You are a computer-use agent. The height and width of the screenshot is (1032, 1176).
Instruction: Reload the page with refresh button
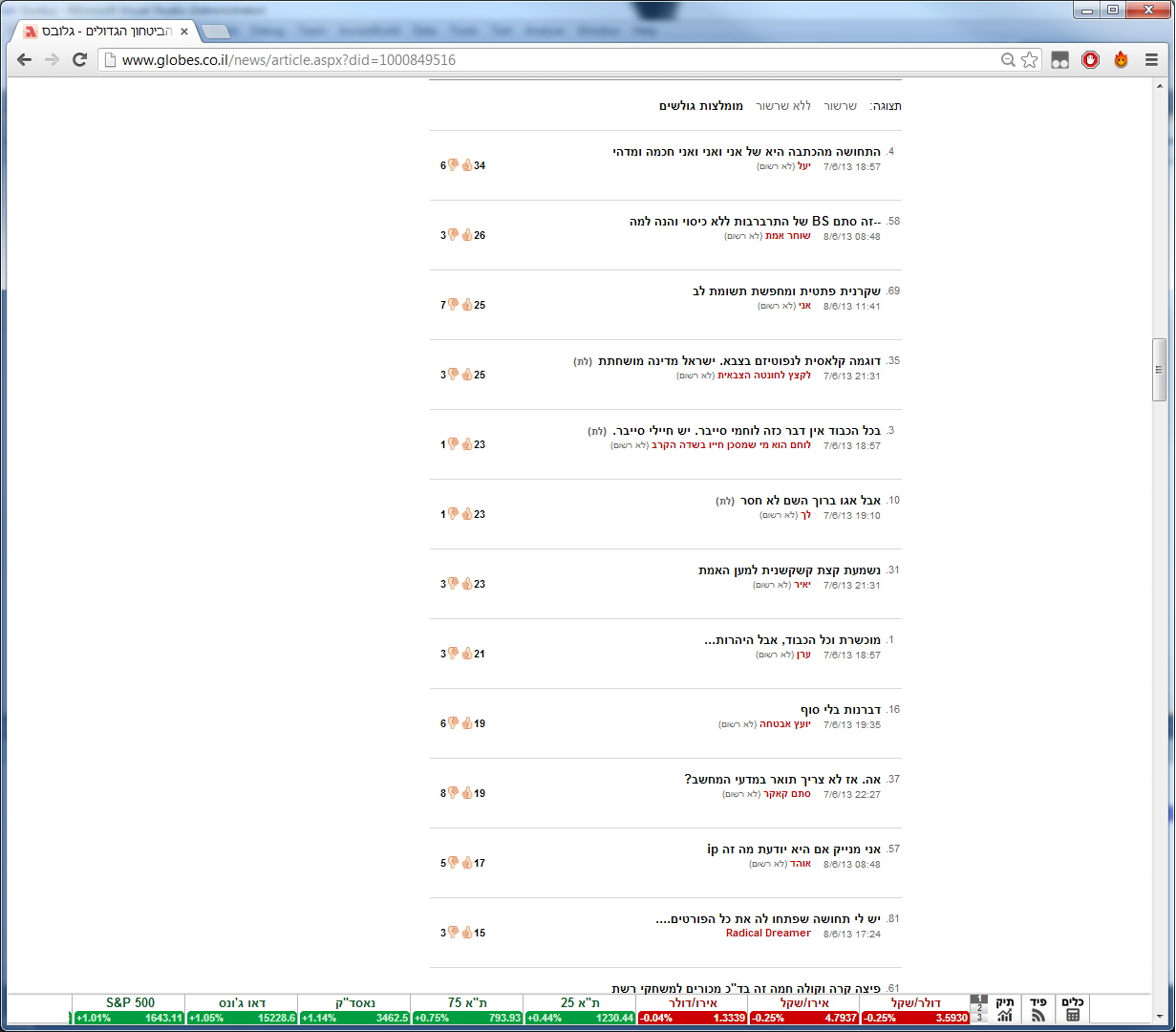click(x=80, y=60)
